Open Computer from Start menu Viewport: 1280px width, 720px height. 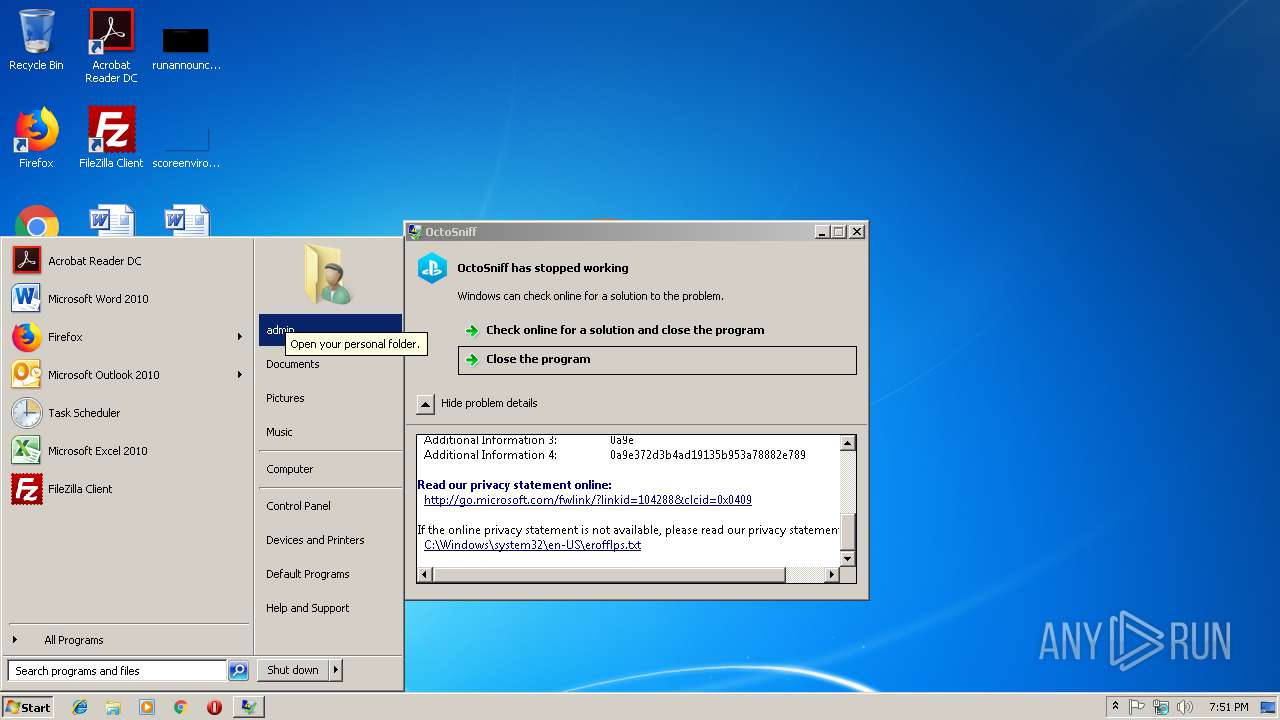click(330, 469)
